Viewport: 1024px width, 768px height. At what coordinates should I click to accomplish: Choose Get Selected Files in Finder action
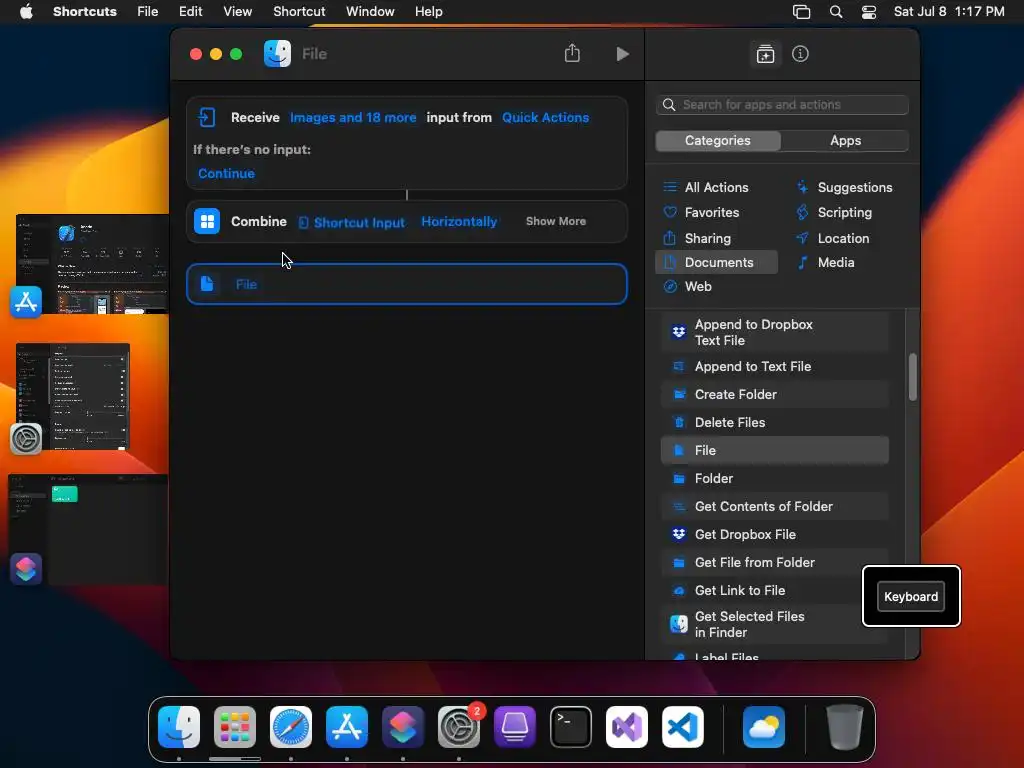click(x=775, y=624)
